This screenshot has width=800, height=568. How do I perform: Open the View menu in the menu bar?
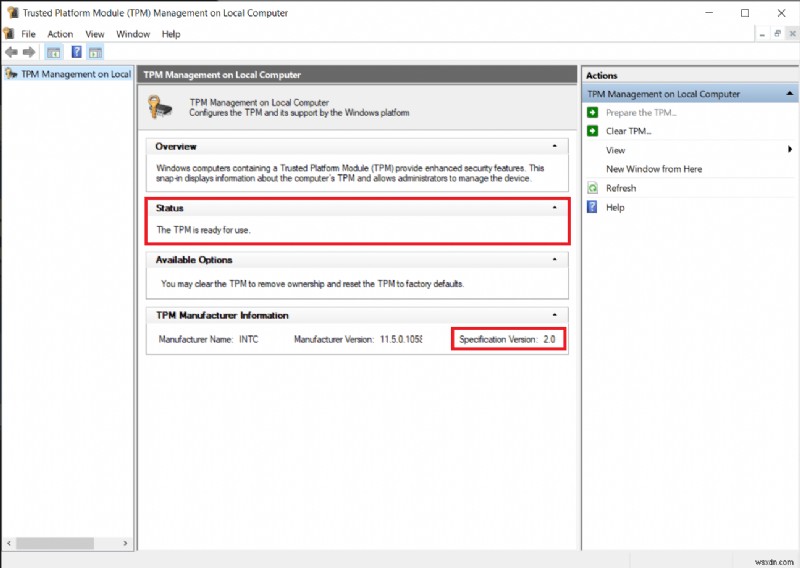pos(94,34)
